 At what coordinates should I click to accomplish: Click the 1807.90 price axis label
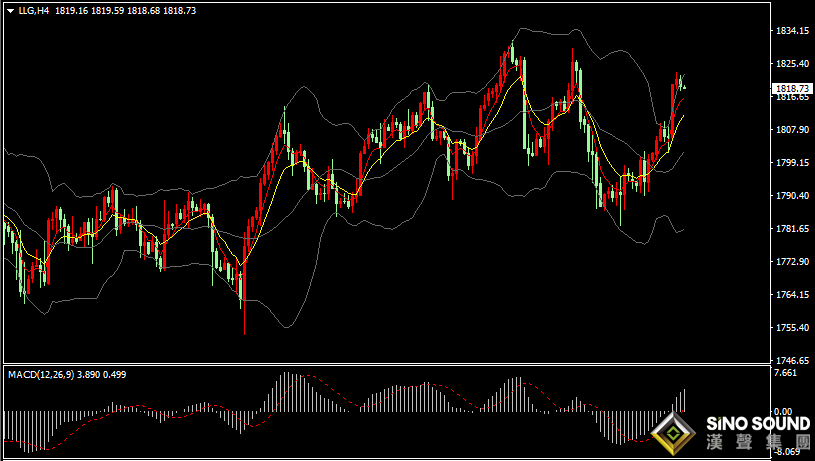(x=793, y=129)
